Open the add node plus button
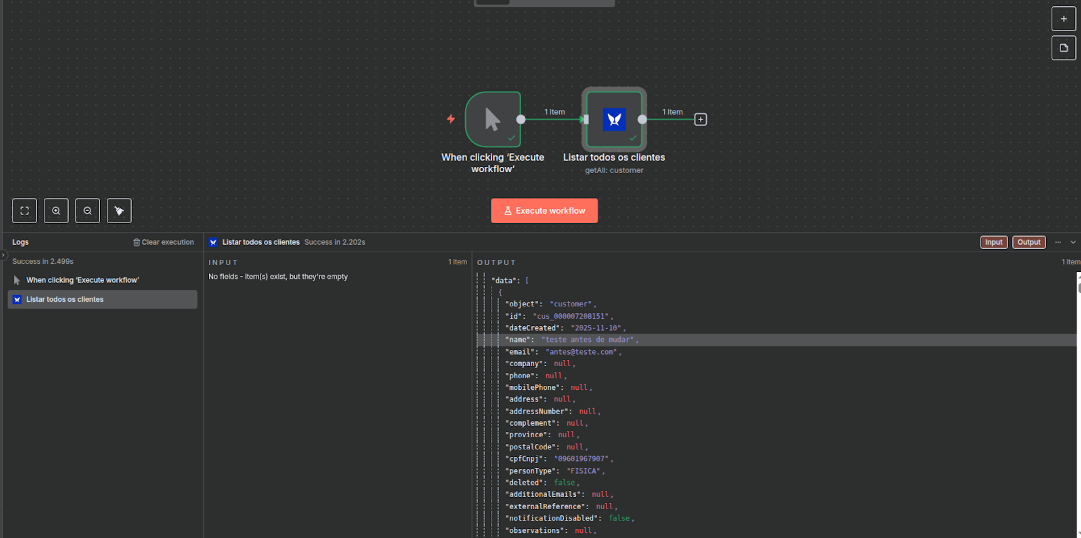 pyautogui.click(x=1064, y=19)
